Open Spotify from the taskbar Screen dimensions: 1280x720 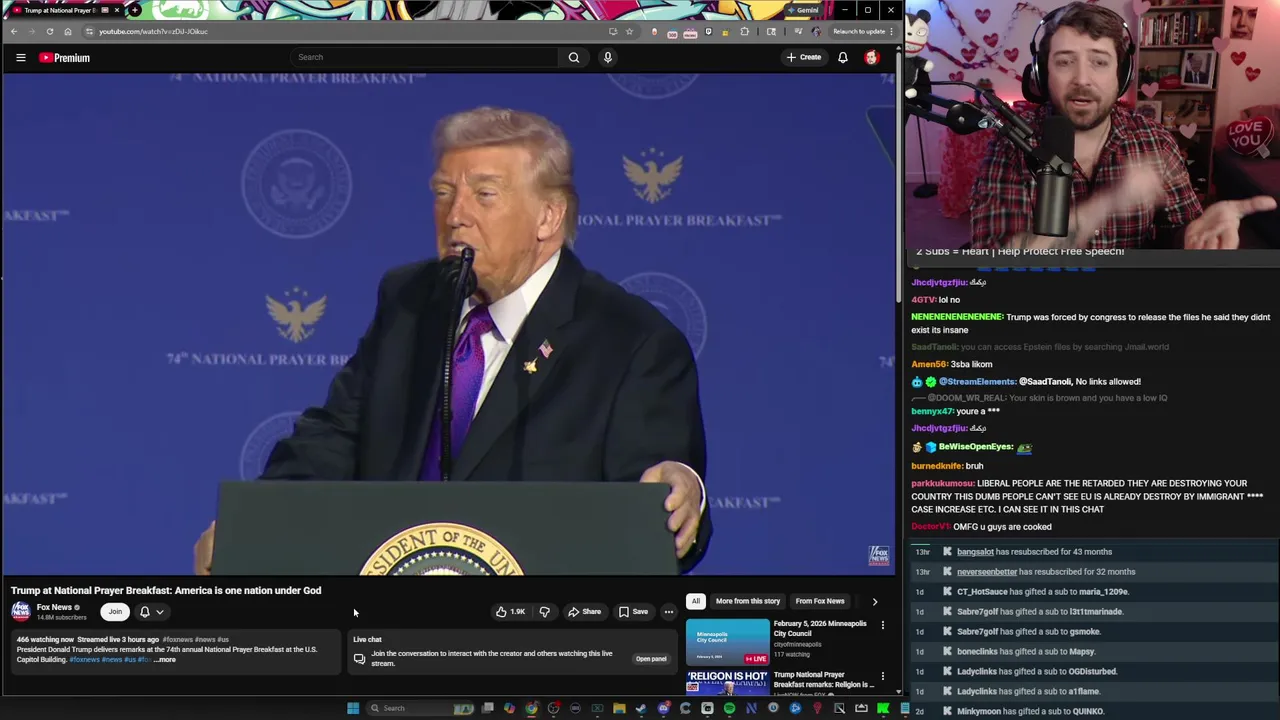click(x=729, y=708)
